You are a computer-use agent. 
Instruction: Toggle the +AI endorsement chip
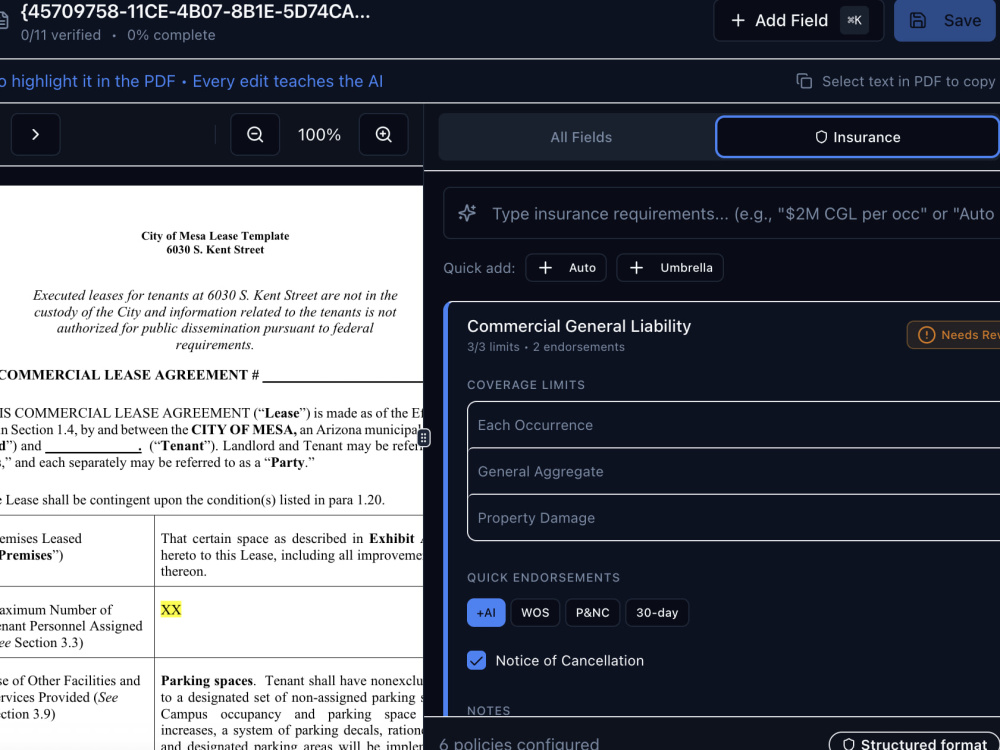486,613
